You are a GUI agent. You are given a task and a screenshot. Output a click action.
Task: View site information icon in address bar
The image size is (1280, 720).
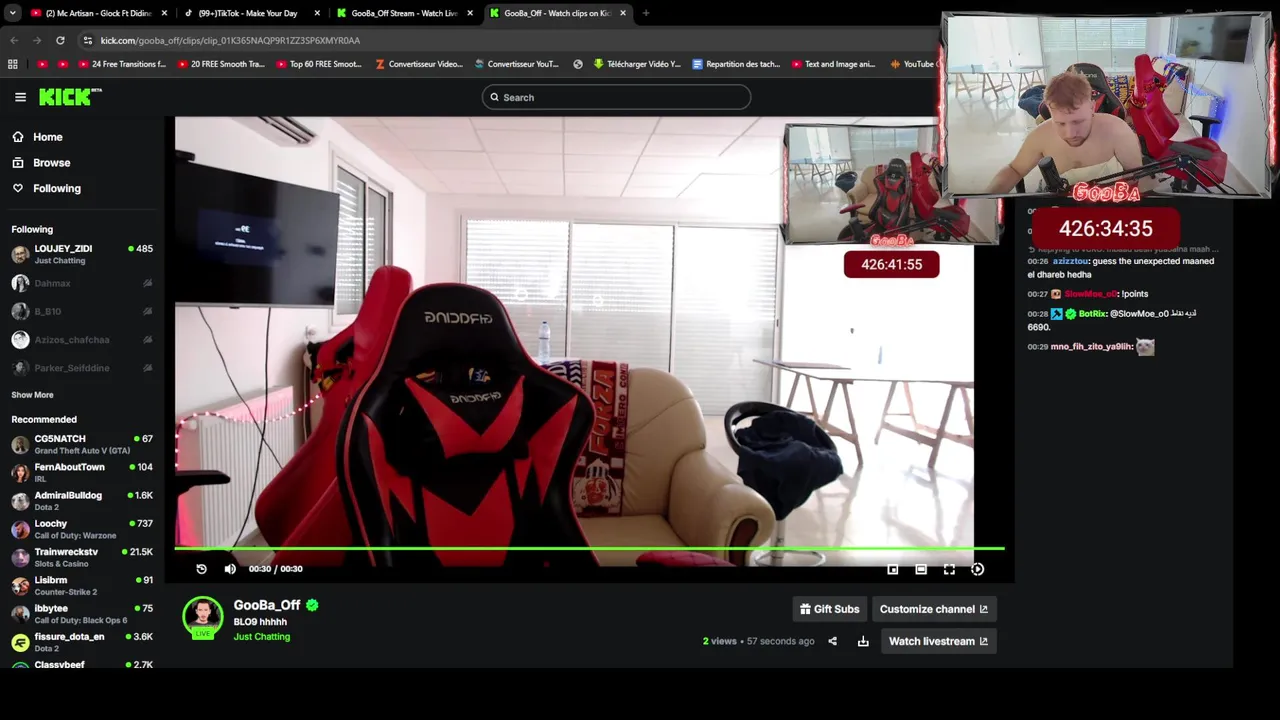88,40
